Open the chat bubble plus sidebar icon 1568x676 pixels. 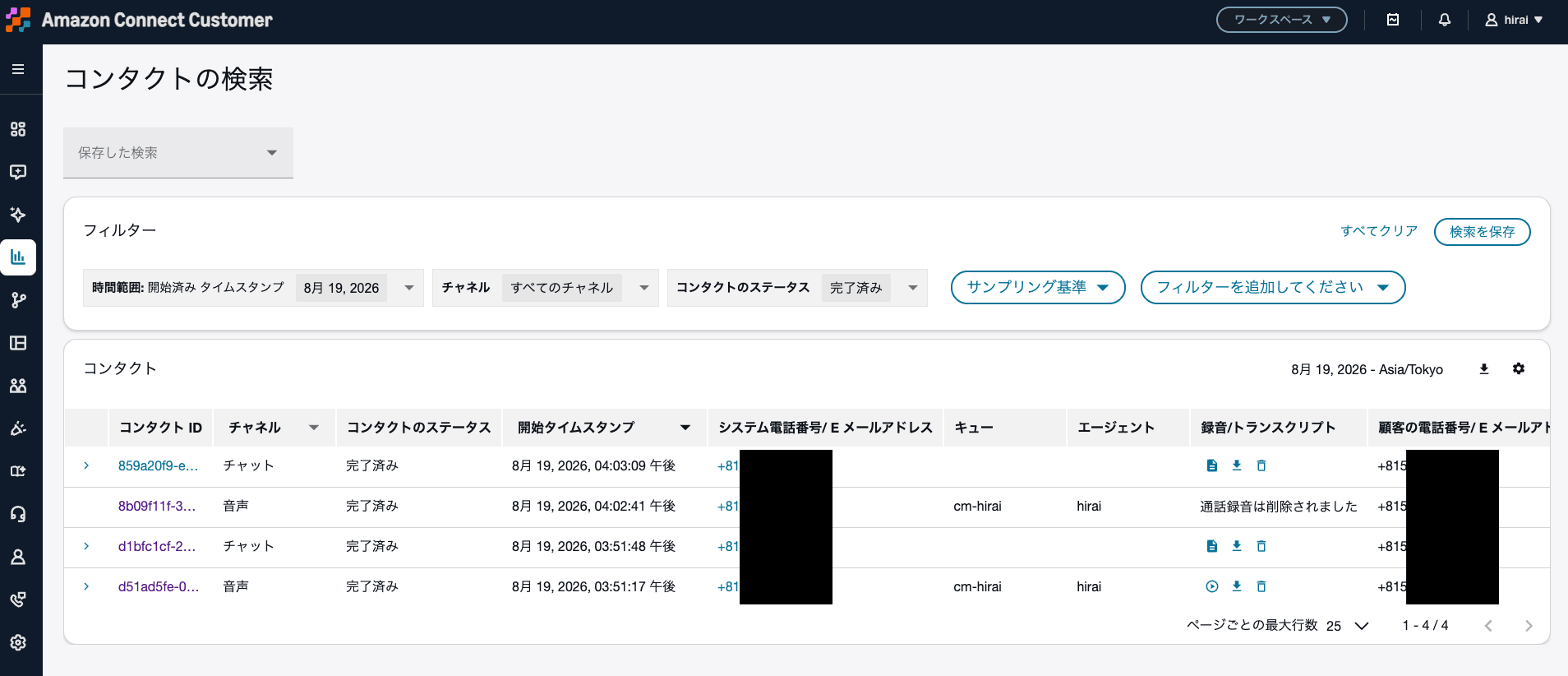(x=18, y=172)
